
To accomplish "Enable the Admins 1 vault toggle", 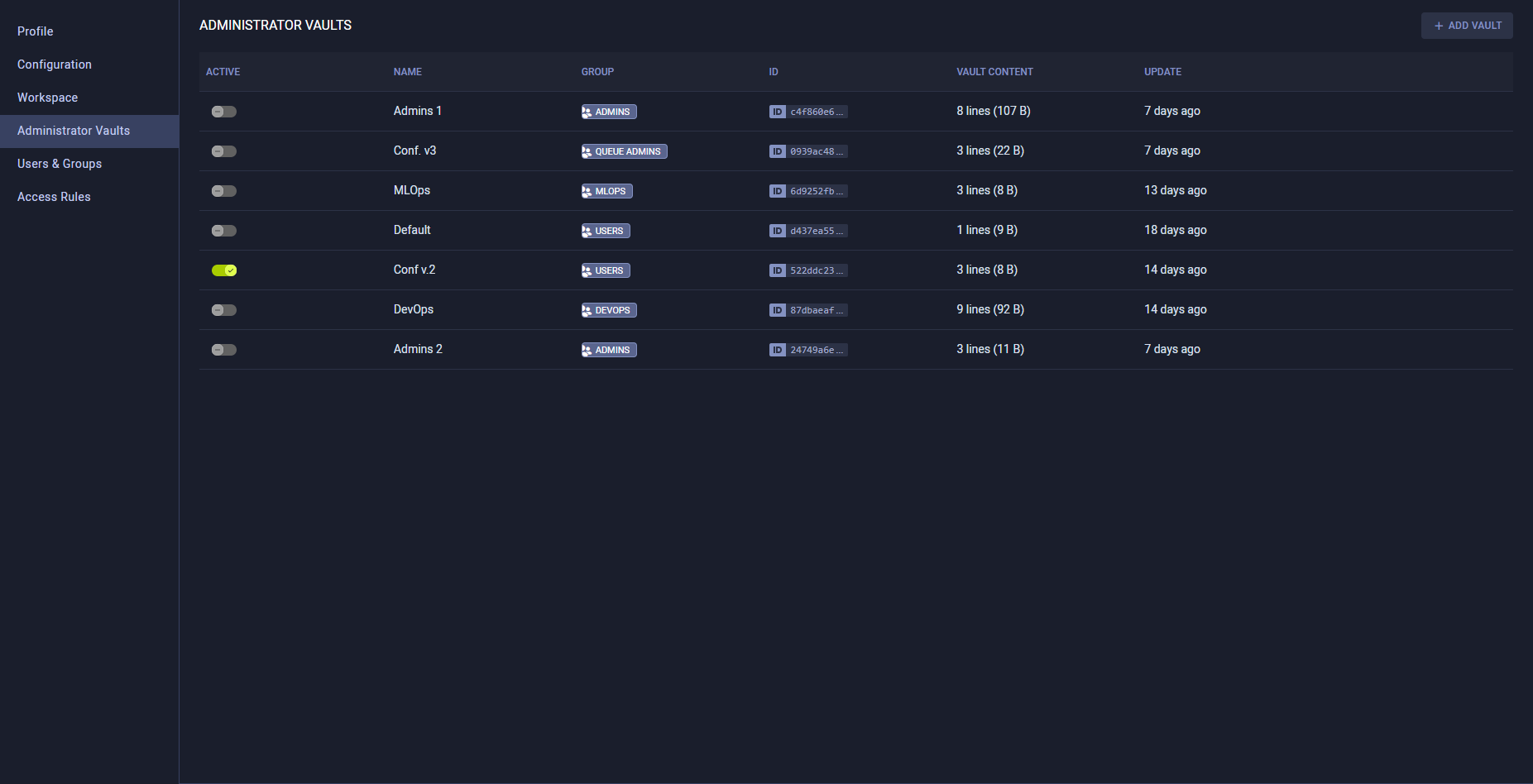I will click(223, 112).
